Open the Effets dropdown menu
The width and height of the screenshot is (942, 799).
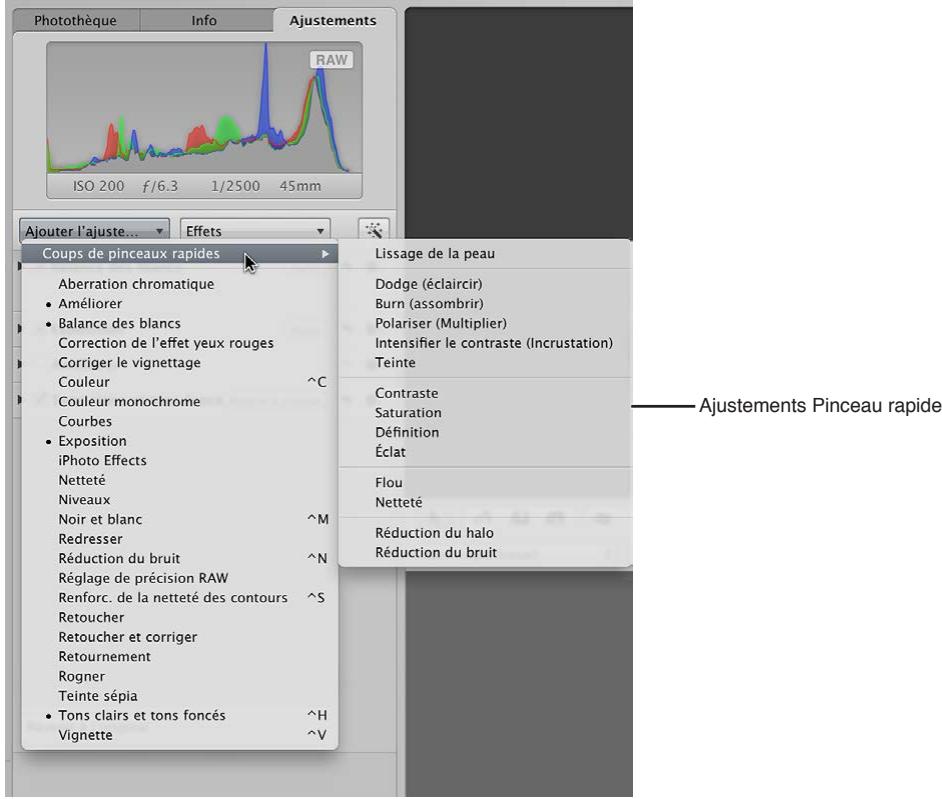click(x=255, y=231)
